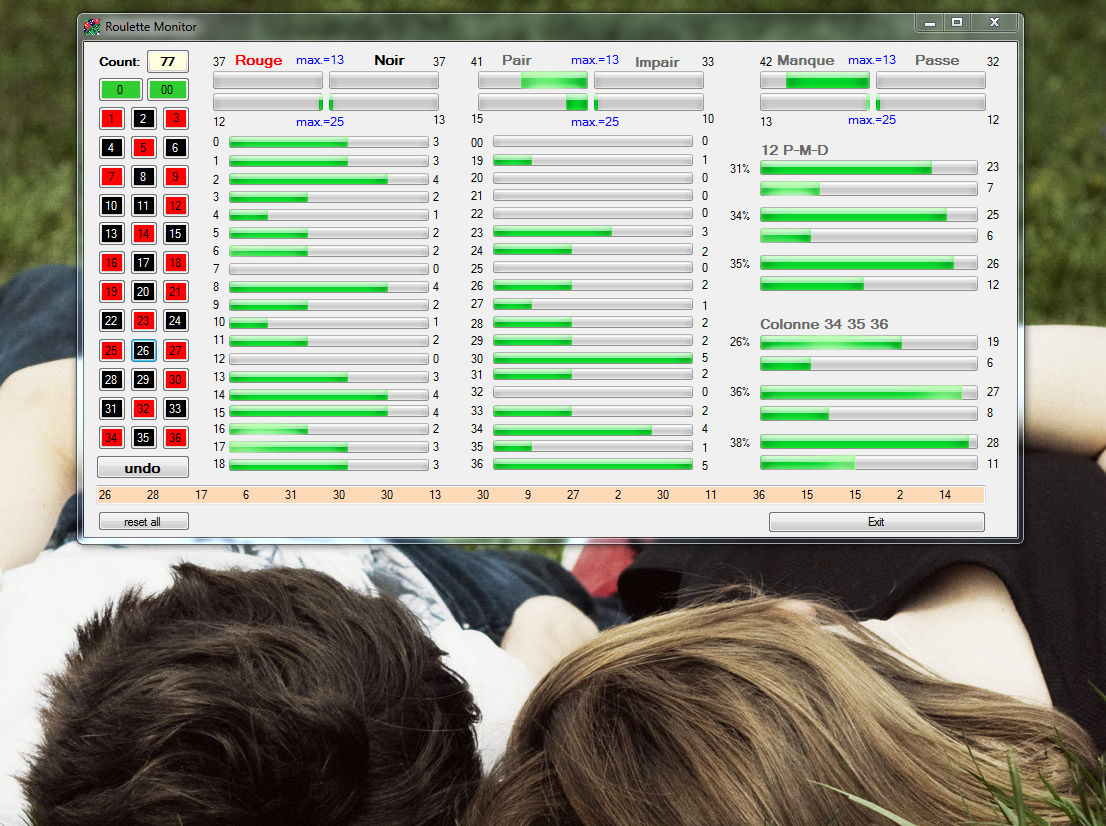Select black number 13 button
This screenshot has width=1106, height=826.
point(111,233)
